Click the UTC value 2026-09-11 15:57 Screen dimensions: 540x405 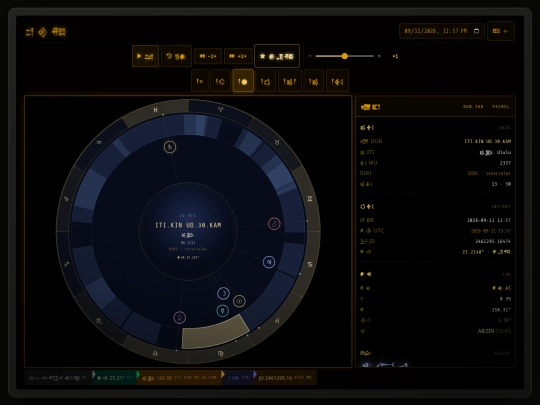click(490, 231)
